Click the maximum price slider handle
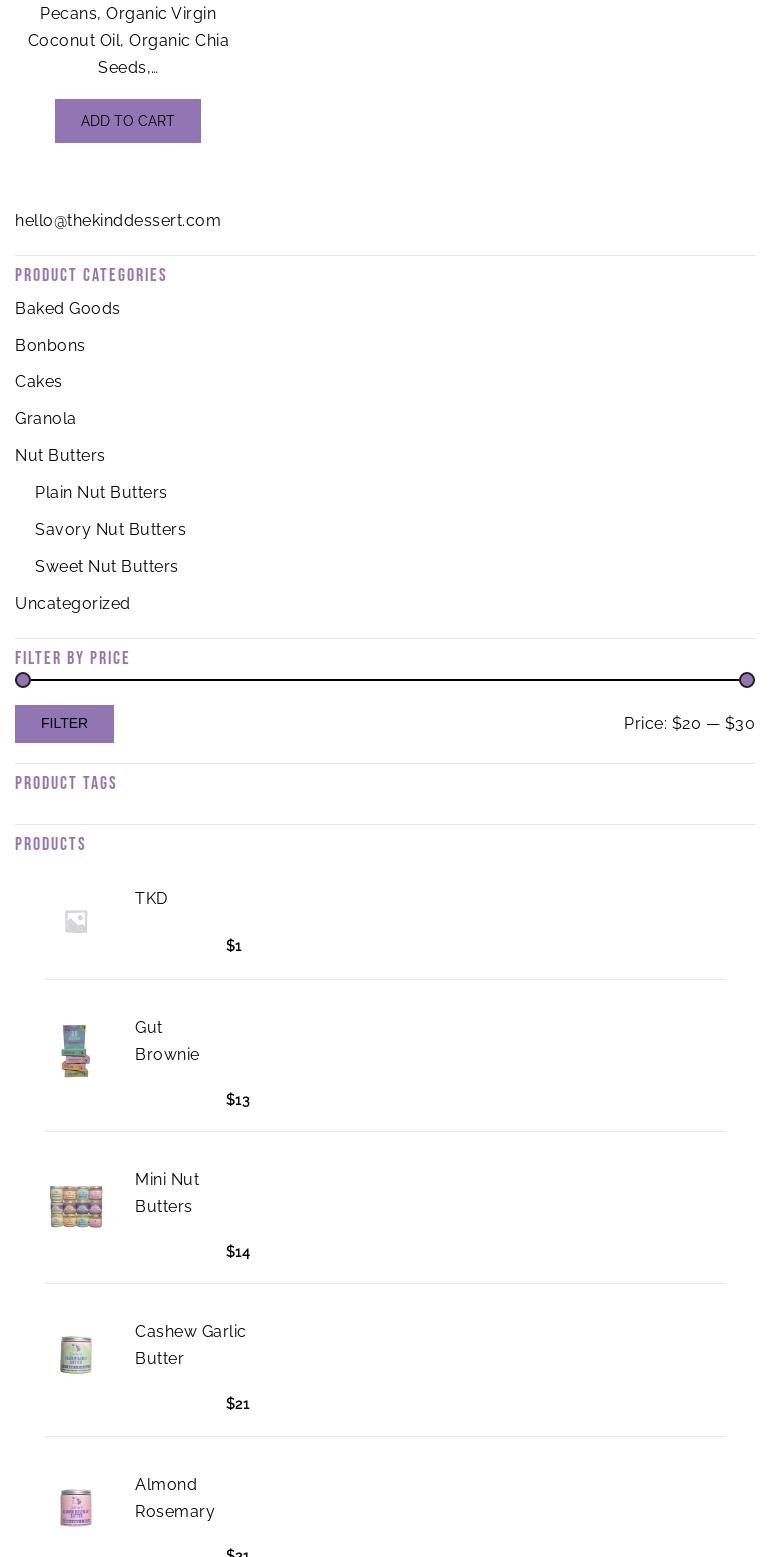770x1557 pixels. click(747, 680)
